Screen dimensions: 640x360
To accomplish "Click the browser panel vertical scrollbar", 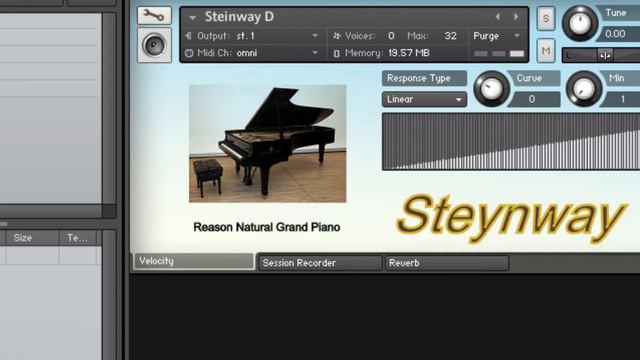I will (x=109, y=108).
